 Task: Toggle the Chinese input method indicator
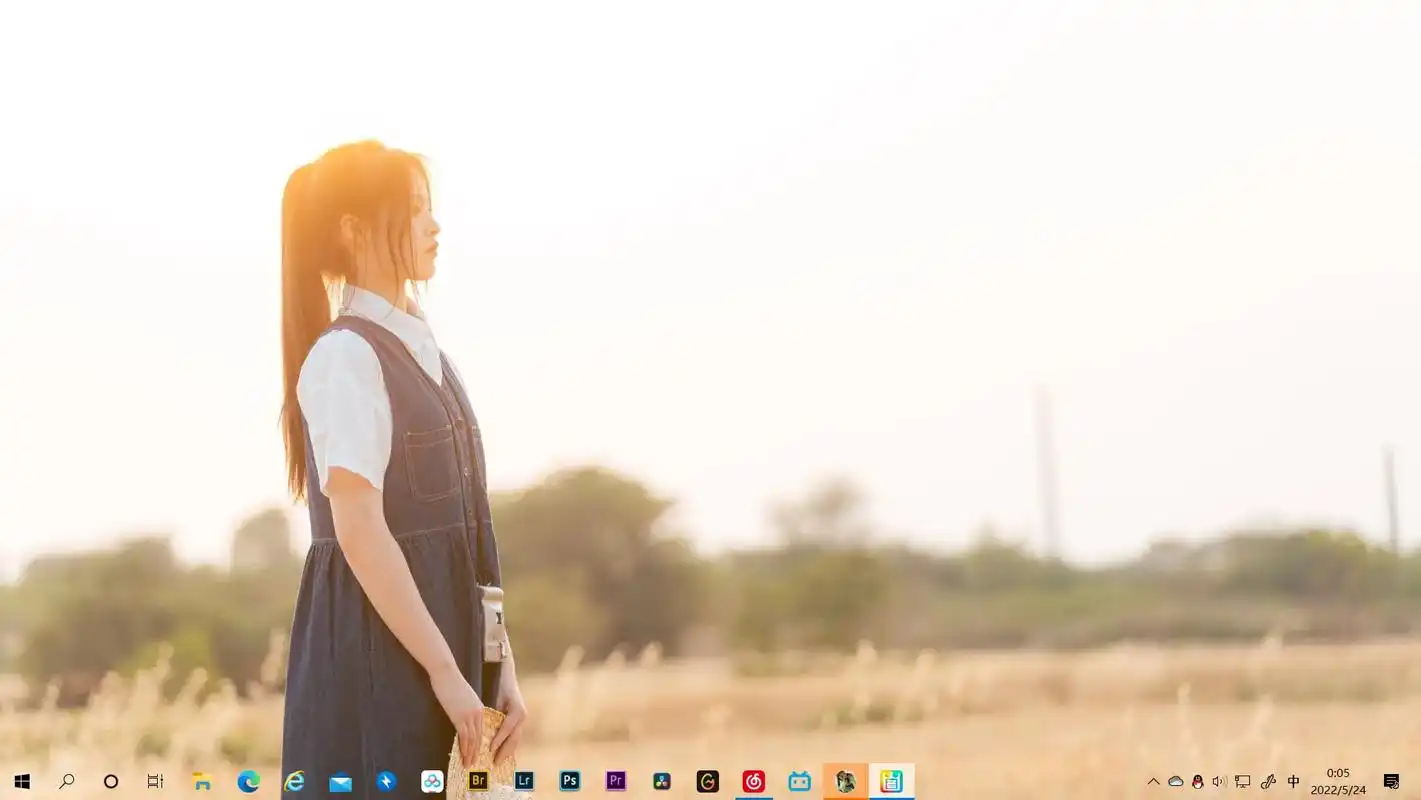pos(1293,781)
